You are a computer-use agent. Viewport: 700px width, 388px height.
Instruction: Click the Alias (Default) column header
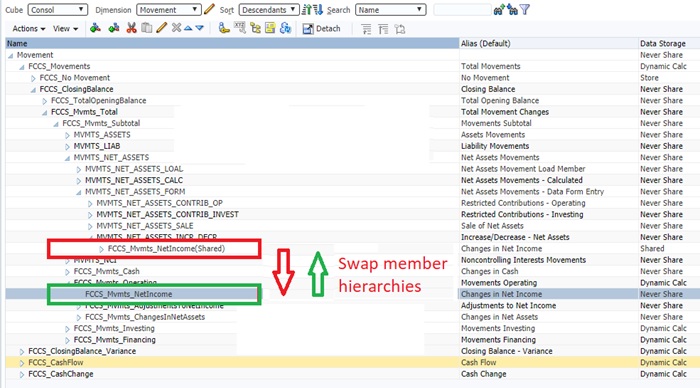(549, 43)
